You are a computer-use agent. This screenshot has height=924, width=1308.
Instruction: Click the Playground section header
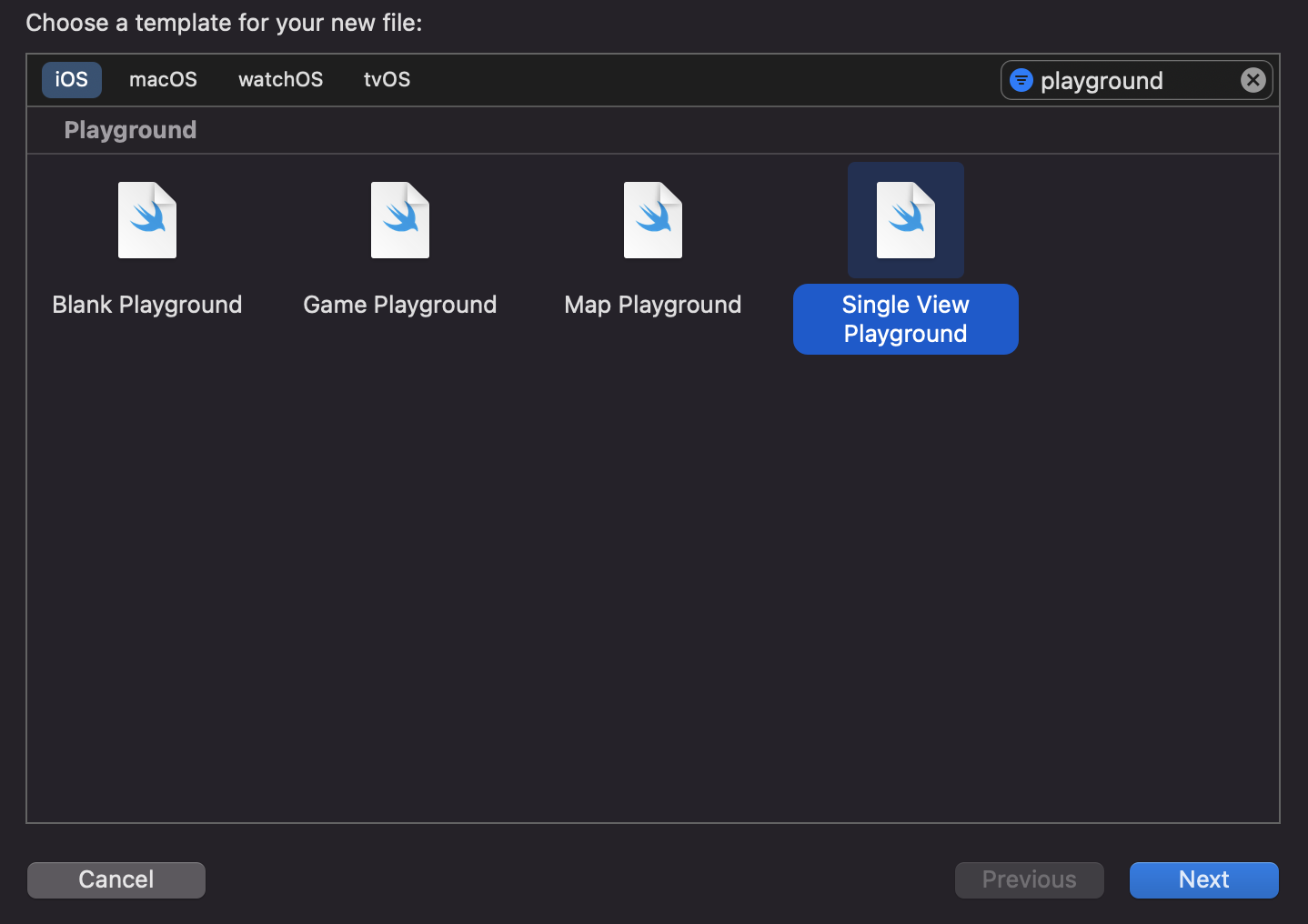[x=130, y=130]
